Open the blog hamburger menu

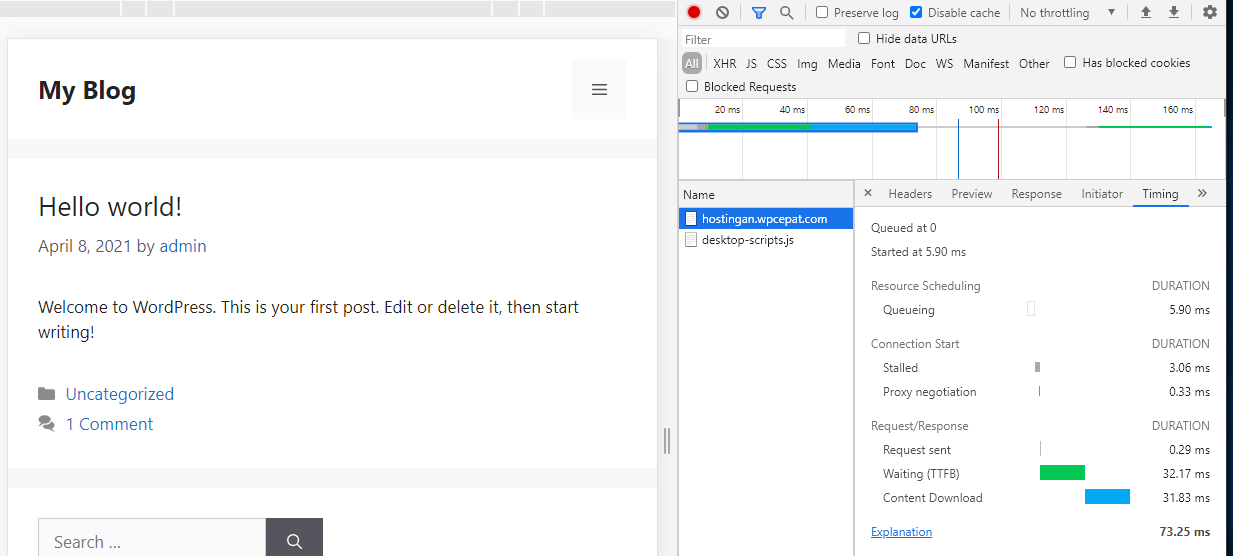point(599,90)
